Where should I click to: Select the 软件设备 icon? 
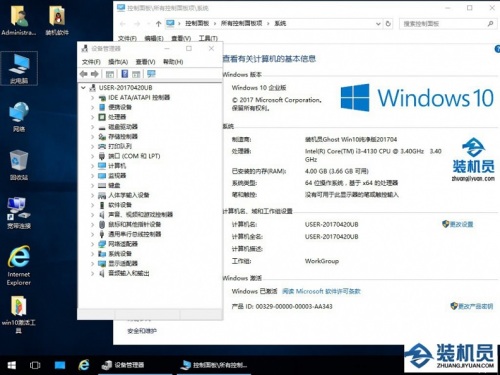point(102,205)
